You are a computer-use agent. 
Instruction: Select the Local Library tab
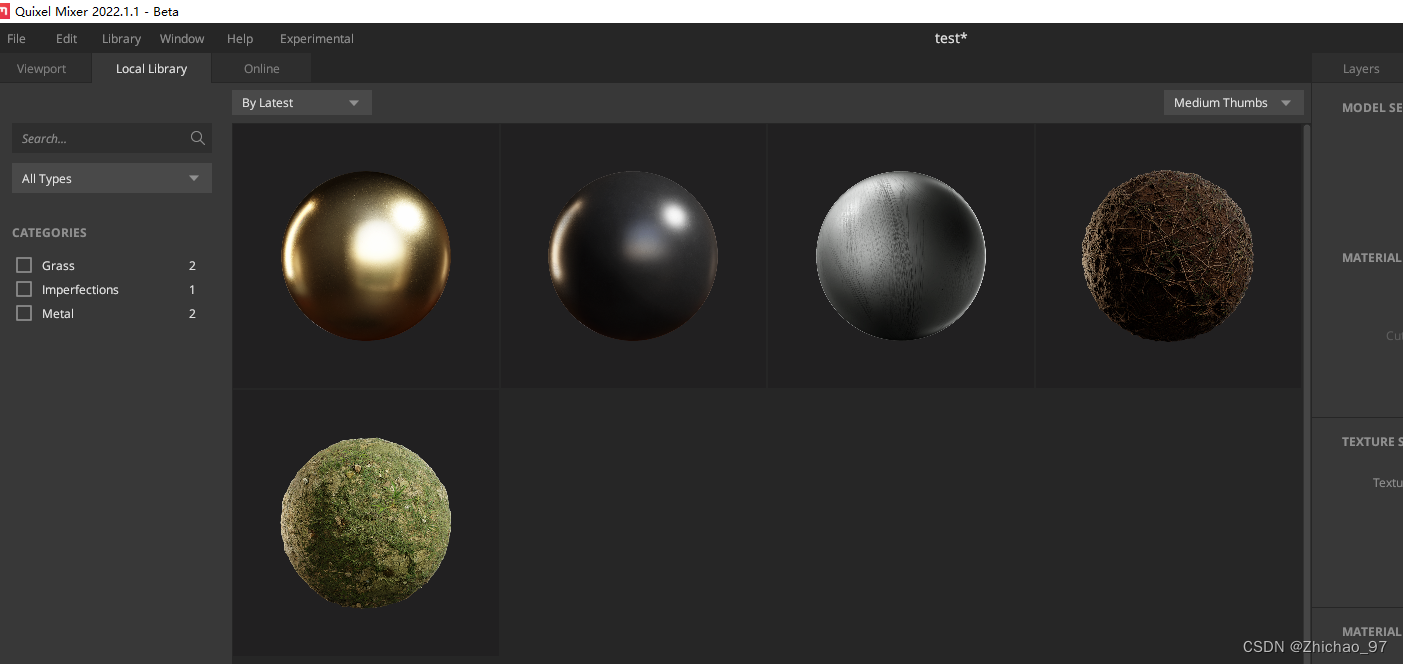[151, 68]
